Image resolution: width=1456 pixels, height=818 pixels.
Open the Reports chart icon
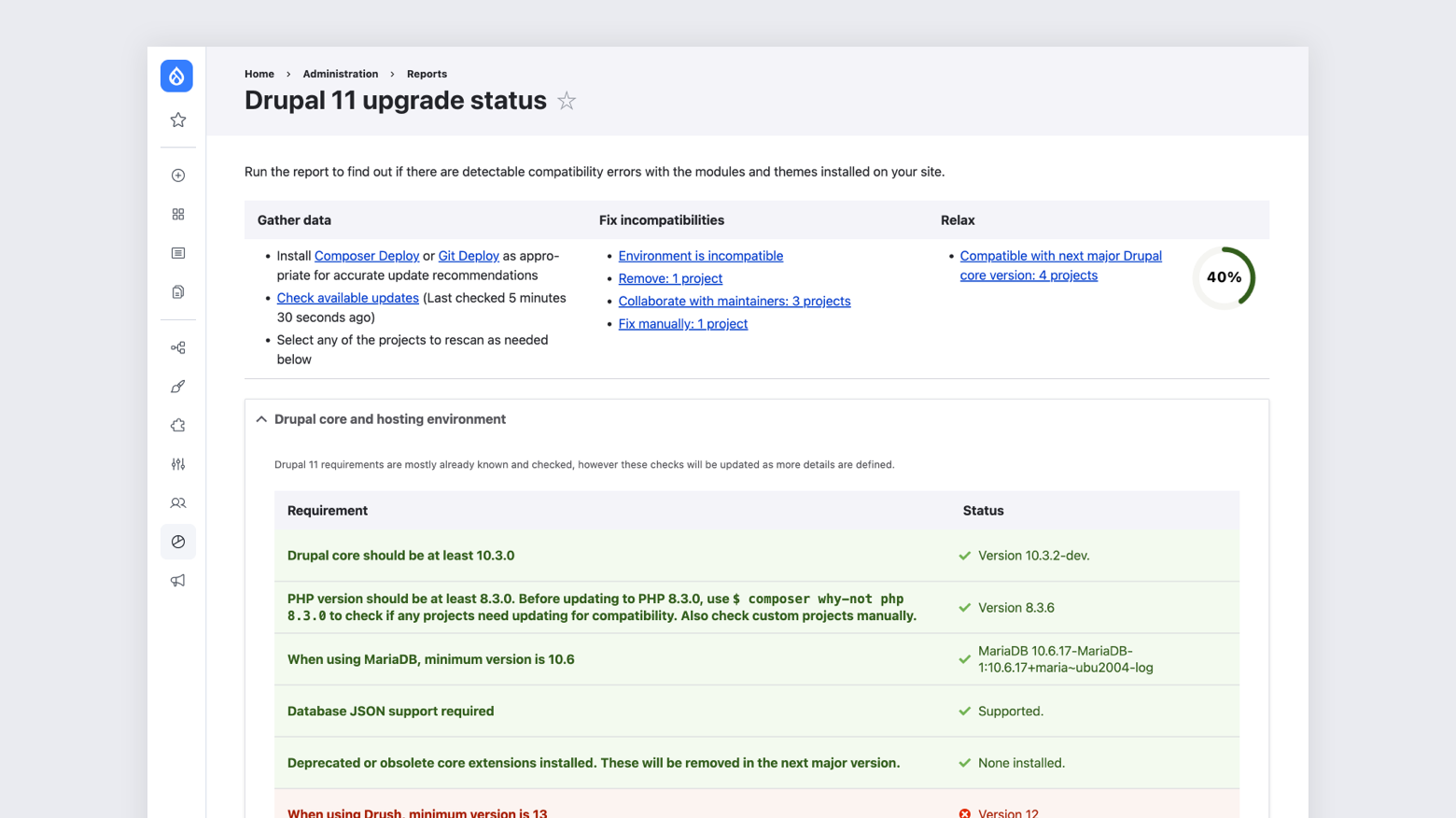(178, 542)
